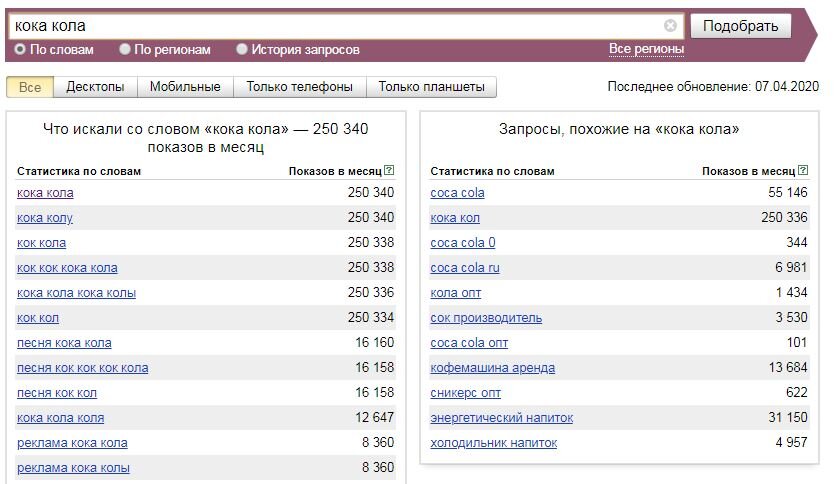Open the 'сок производитель' link
839x484 pixels.
pos(486,318)
